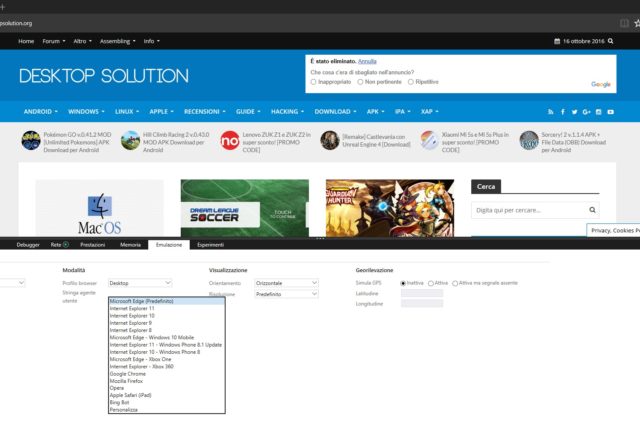Screen dimensions: 640x426
Task: Click the Latitudine input field
Action: click(421, 294)
